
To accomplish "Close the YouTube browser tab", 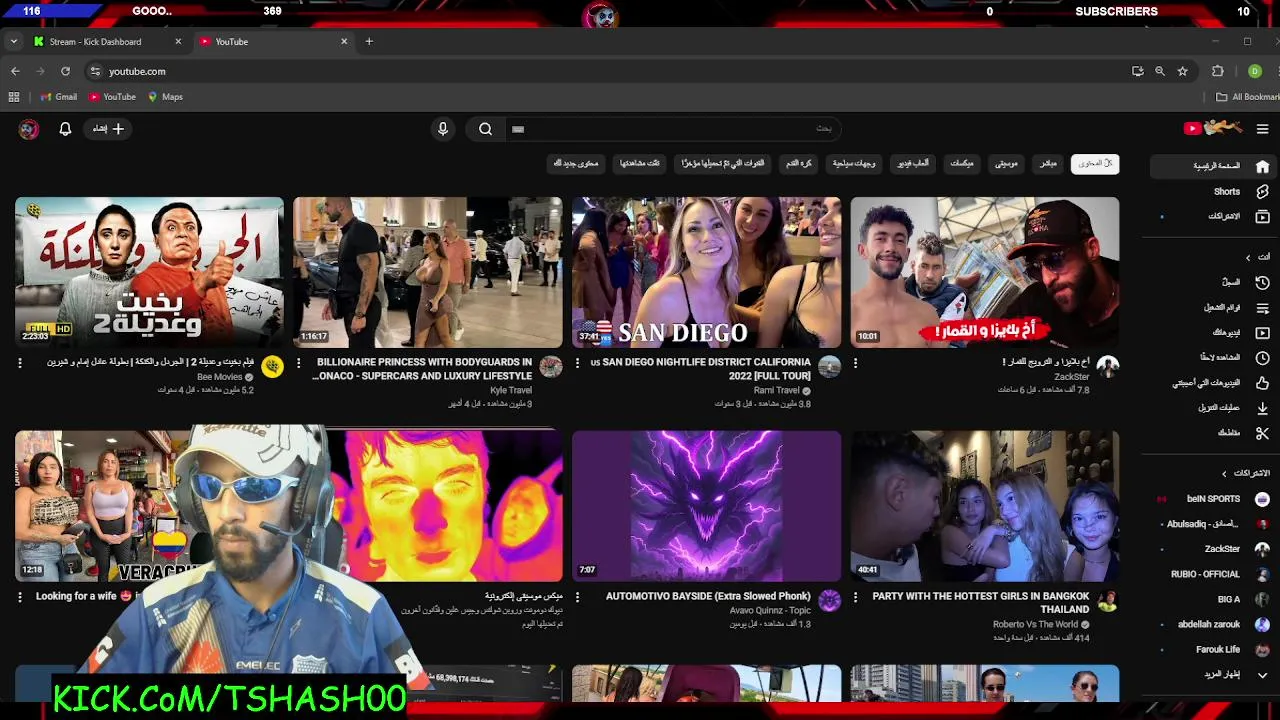I will (344, 42).
